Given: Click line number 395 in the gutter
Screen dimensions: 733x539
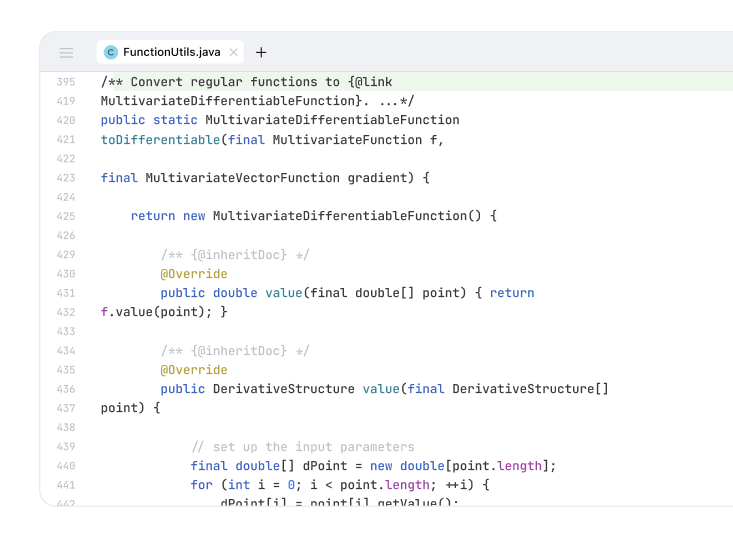Looking at the screenshot, I should click(x=66, y=82).
